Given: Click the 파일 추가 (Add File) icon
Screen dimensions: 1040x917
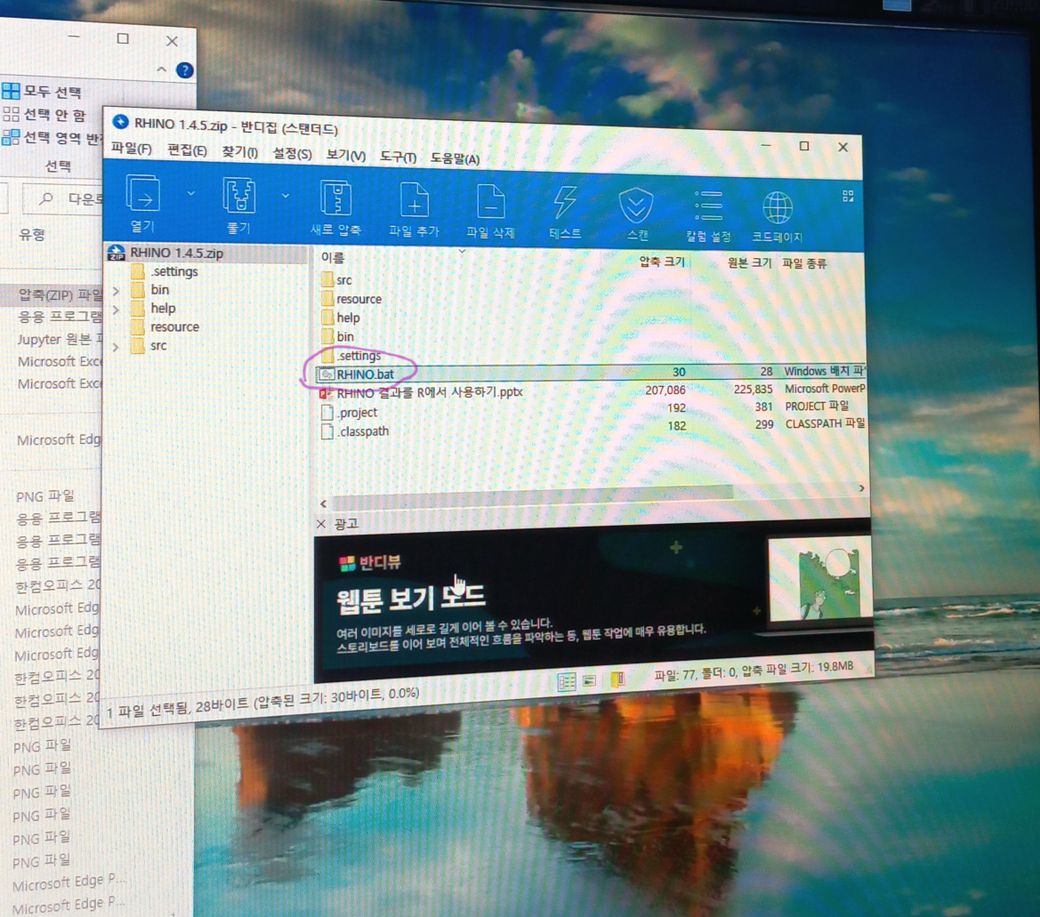Looking at the screenshot, I should [x=414, y=203].
